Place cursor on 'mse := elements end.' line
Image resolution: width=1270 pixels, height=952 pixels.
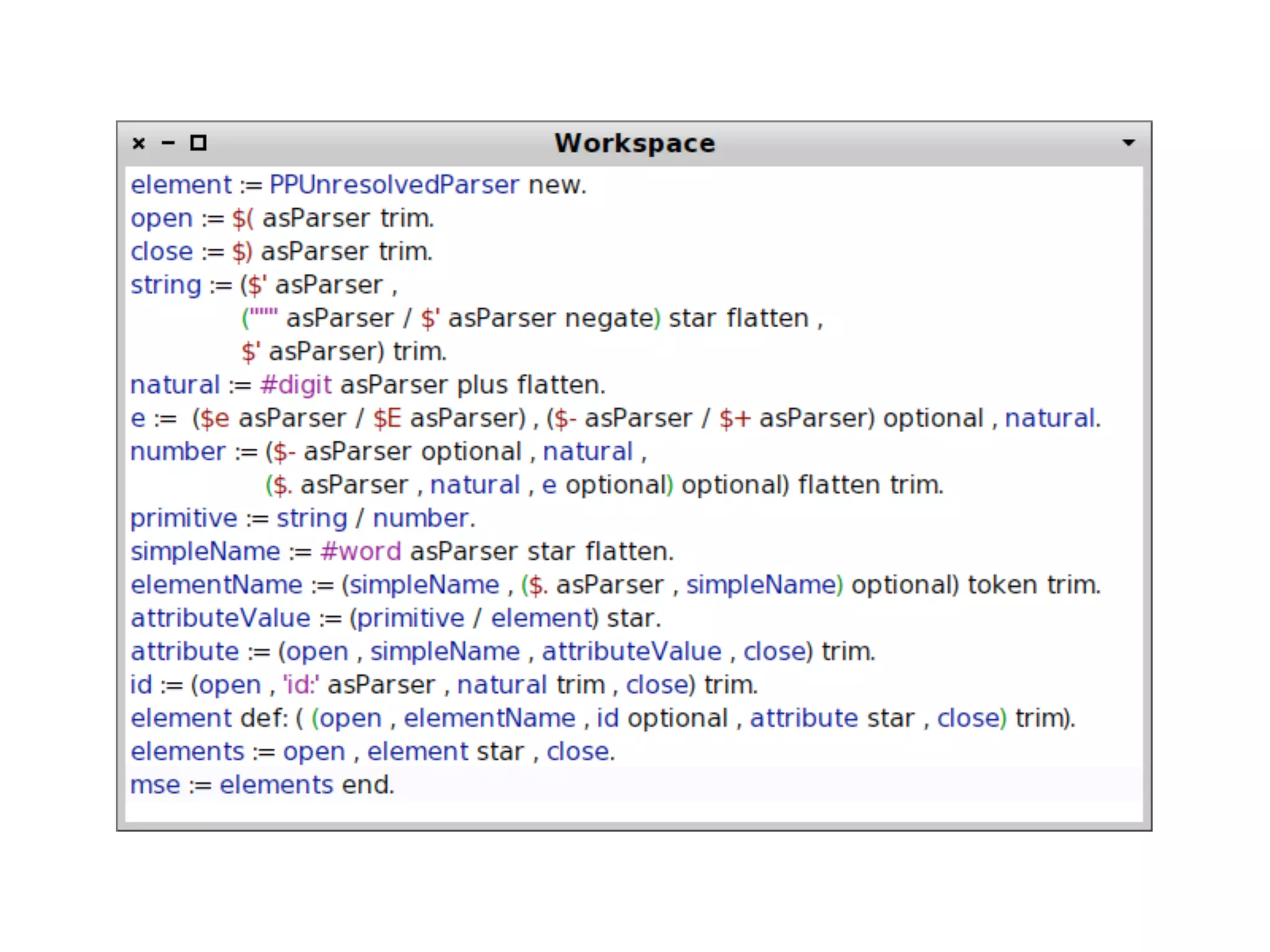(262, 785)
